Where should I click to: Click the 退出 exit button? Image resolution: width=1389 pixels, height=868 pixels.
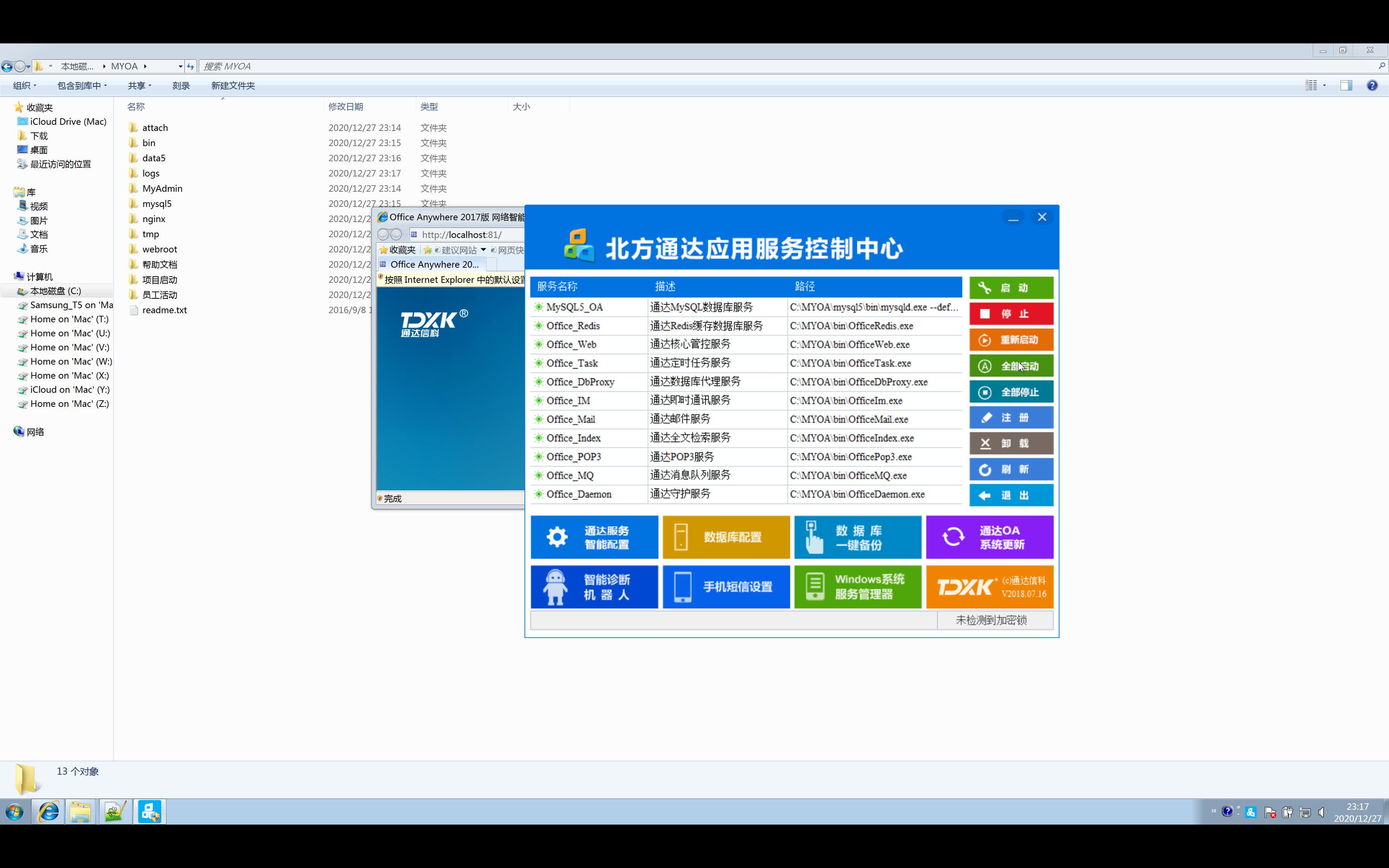click(x=1012, y=495)
